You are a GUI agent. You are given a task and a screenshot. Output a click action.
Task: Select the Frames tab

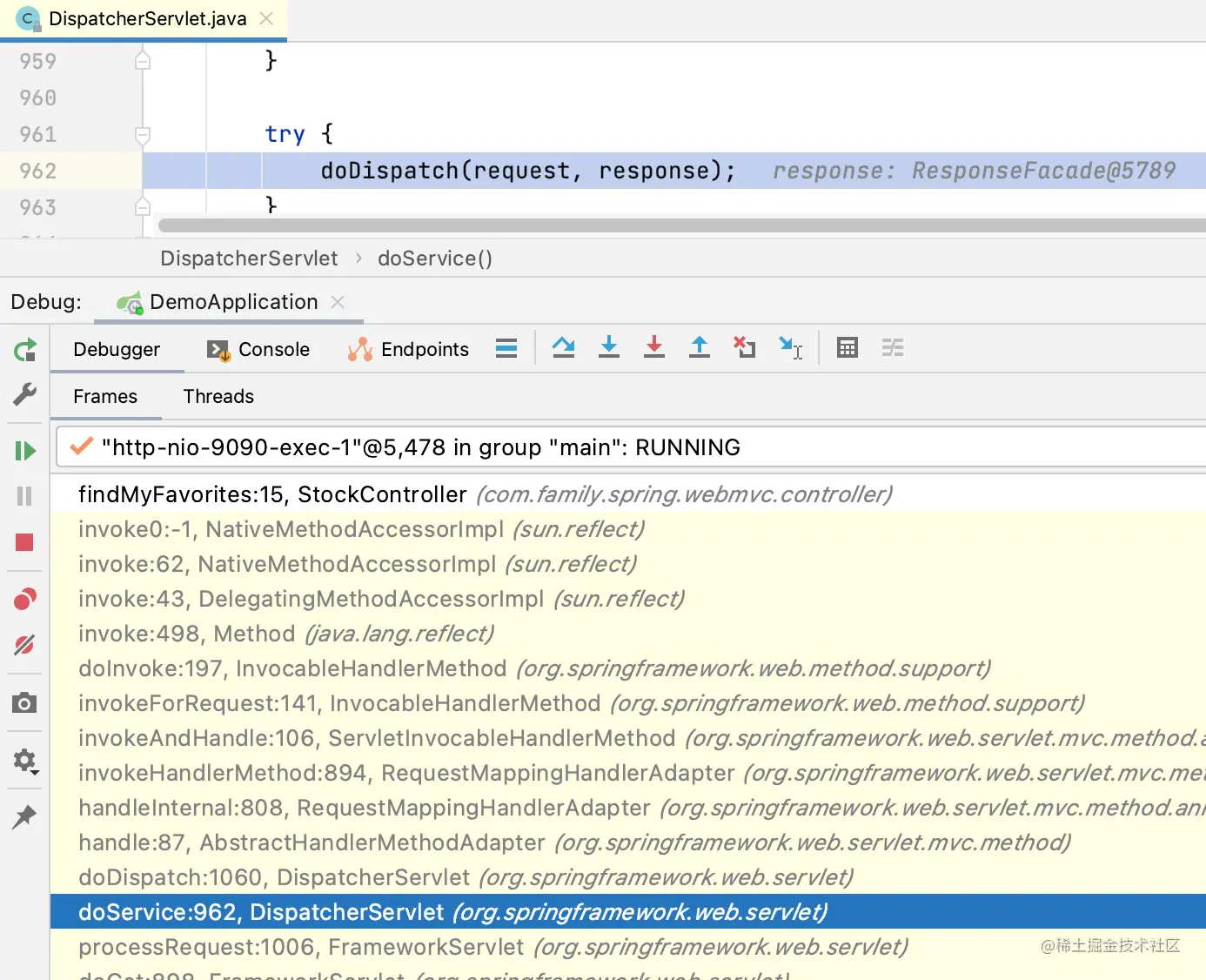(105, 397)
